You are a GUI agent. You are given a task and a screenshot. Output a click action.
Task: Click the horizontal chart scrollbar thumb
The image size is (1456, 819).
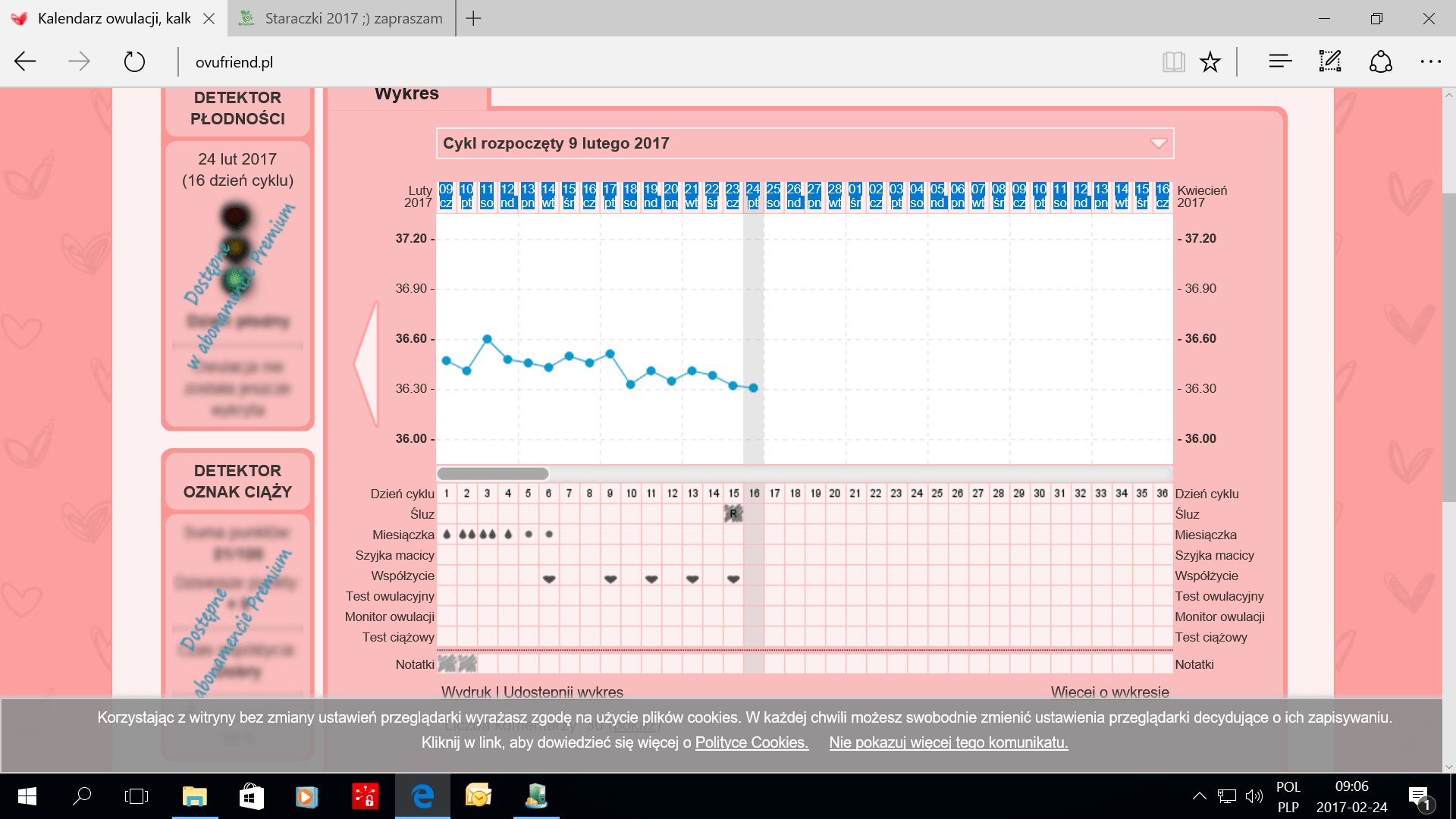point(493,473)
